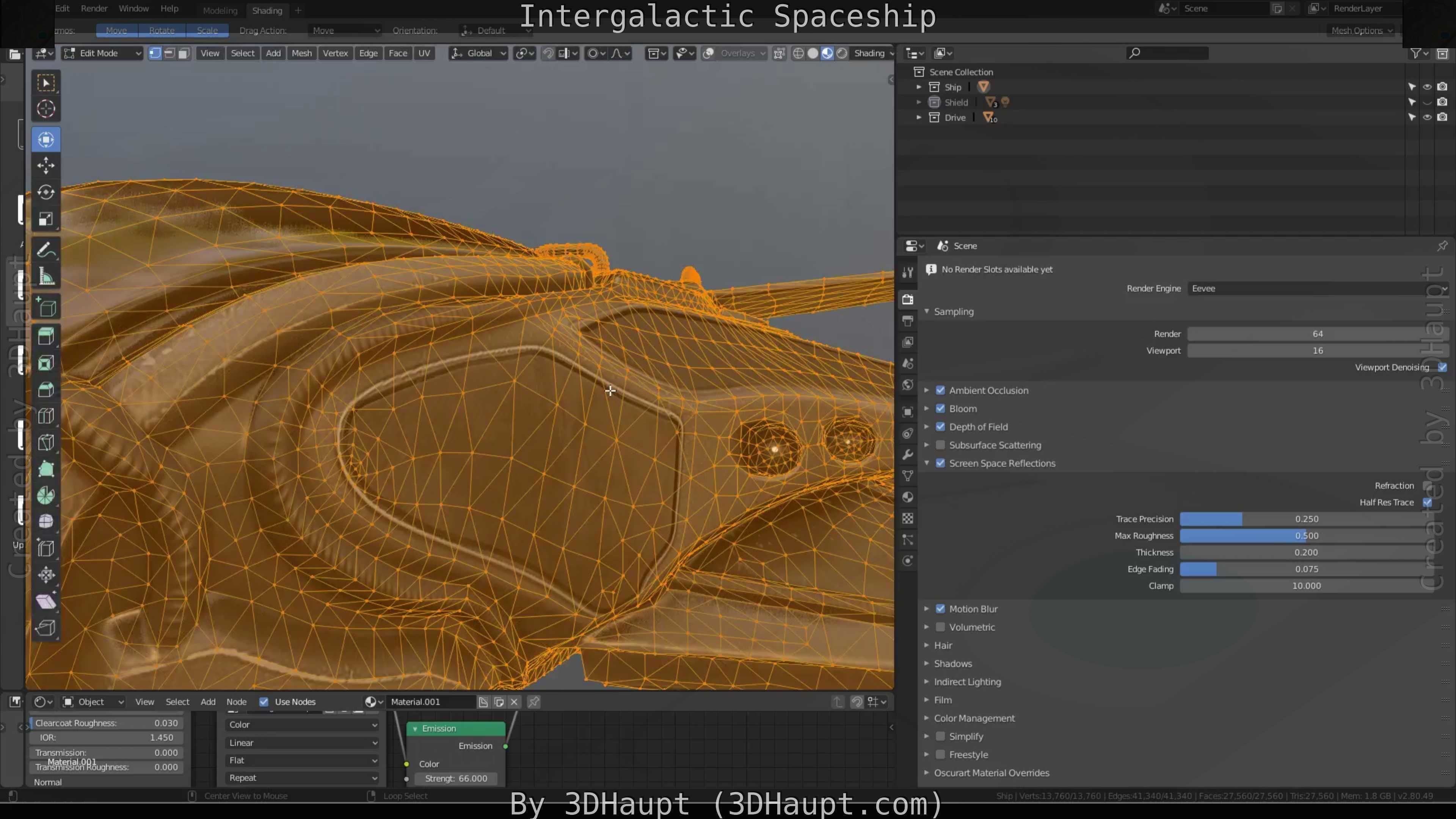Select the Move tool in left toolbar
The image size is (1456, 819).
46,166
